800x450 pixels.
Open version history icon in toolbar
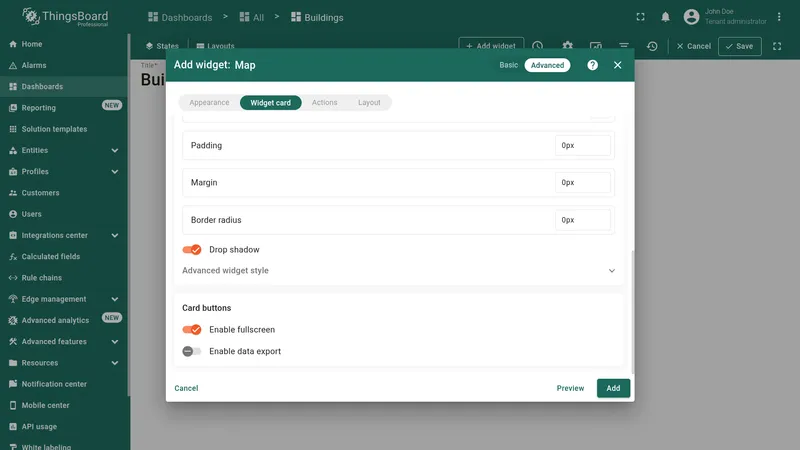click(x=652, y=46)
